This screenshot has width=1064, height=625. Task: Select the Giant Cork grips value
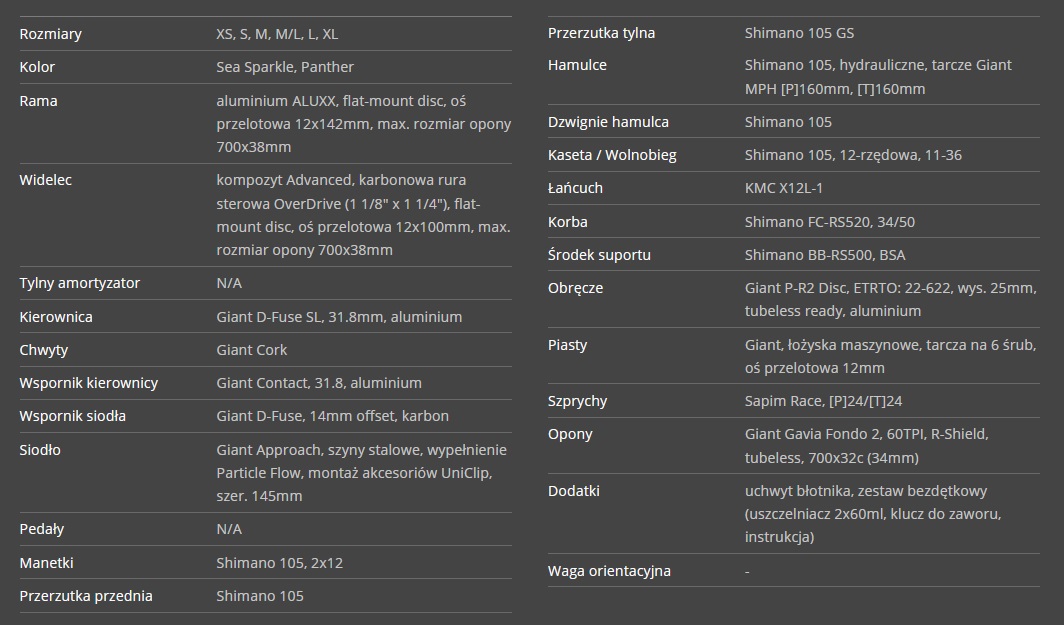coord(252,350)
